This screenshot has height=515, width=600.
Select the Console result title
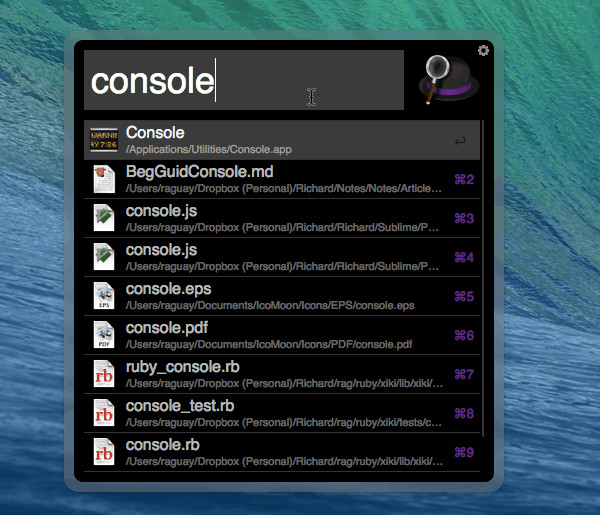coord(155,133)
